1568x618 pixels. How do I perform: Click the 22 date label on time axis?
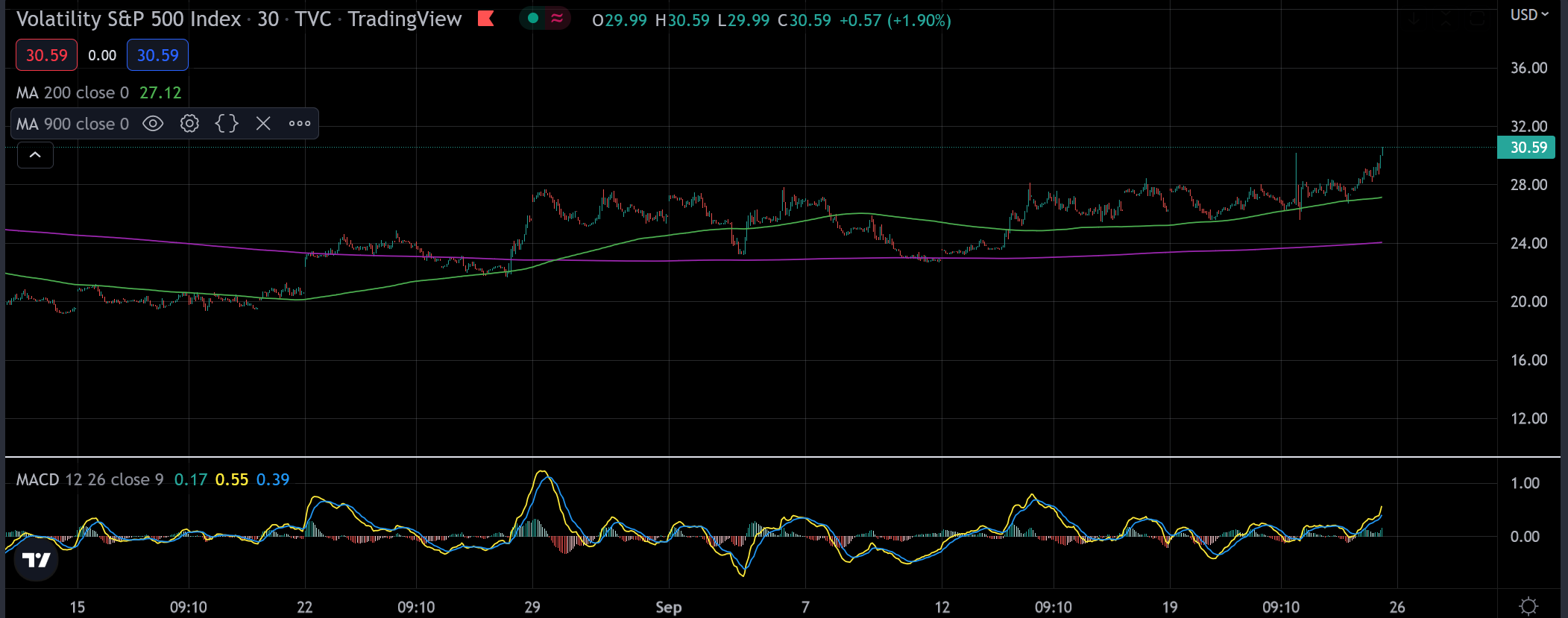tap(305, 607)
